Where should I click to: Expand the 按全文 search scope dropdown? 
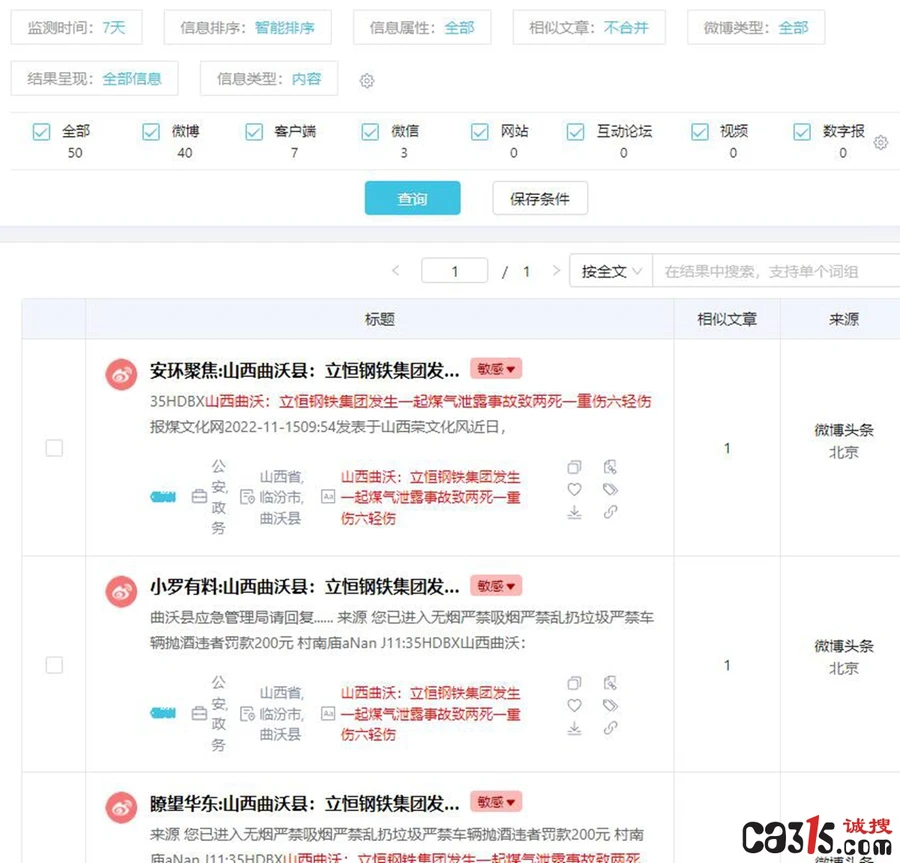pyautogui.click(x=611, y=271)
